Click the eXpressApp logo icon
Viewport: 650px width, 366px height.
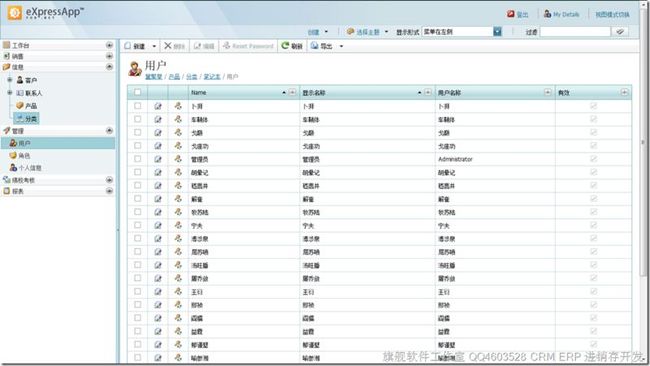pos(15,13)
